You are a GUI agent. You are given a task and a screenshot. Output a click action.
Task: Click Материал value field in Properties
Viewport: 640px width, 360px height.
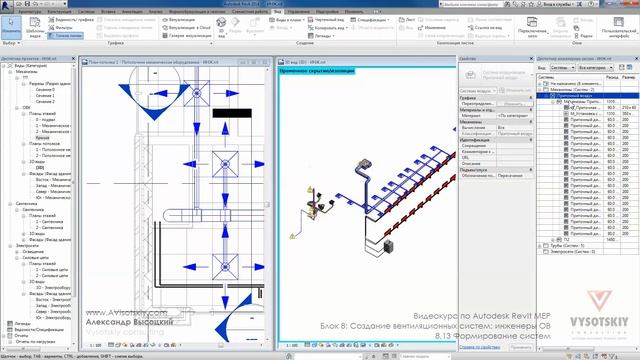(x=515, y=116)
